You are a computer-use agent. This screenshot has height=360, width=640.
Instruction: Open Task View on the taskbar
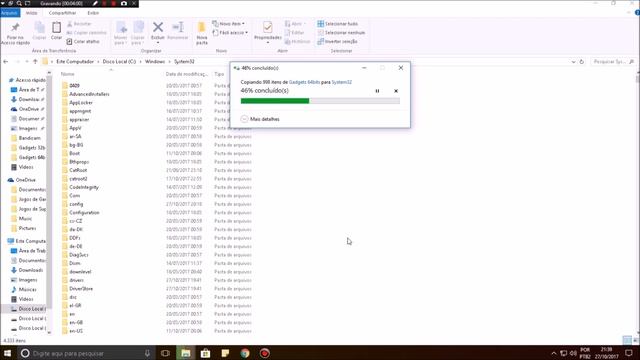(165, 353)
